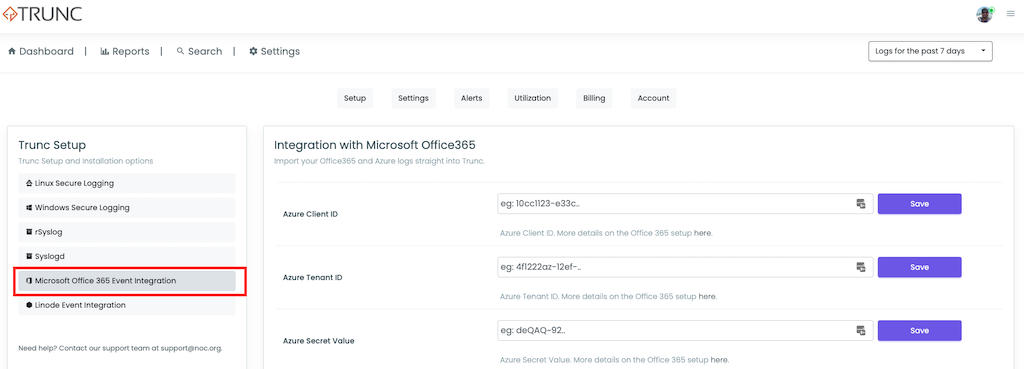The width and height of the screenshot is (1024, 369).
Task: Focus the Azure Client ID input
Action: tap(685, 204)
